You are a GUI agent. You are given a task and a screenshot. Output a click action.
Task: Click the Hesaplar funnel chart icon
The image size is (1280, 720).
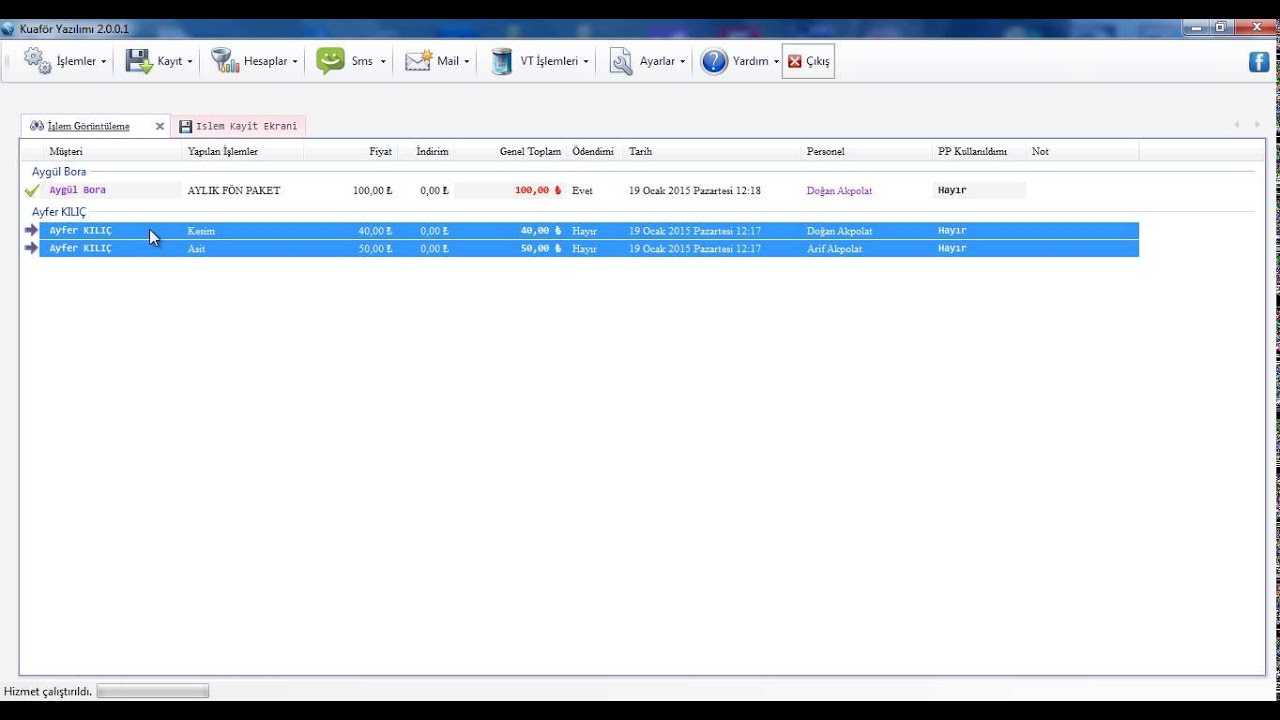pos(225,61)
